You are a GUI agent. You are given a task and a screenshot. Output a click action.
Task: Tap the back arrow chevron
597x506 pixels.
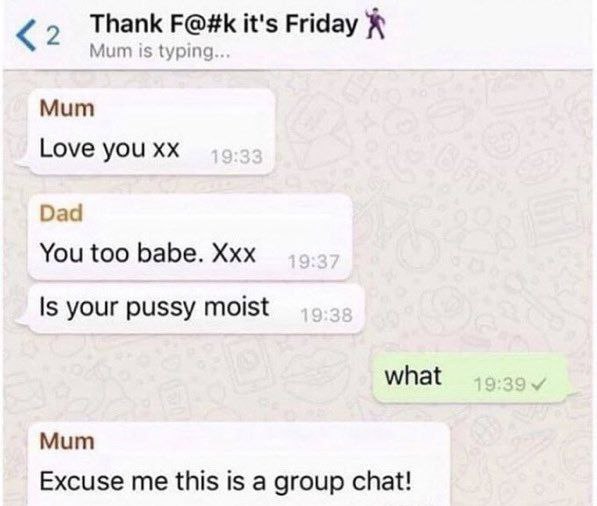click(x=26, y=37)
